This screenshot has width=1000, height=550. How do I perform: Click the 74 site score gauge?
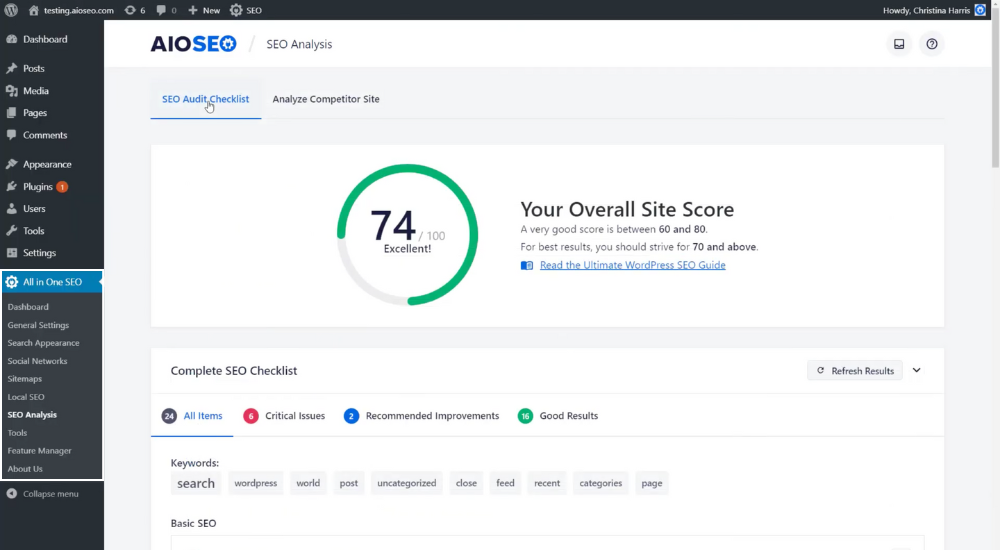point(408,234)
